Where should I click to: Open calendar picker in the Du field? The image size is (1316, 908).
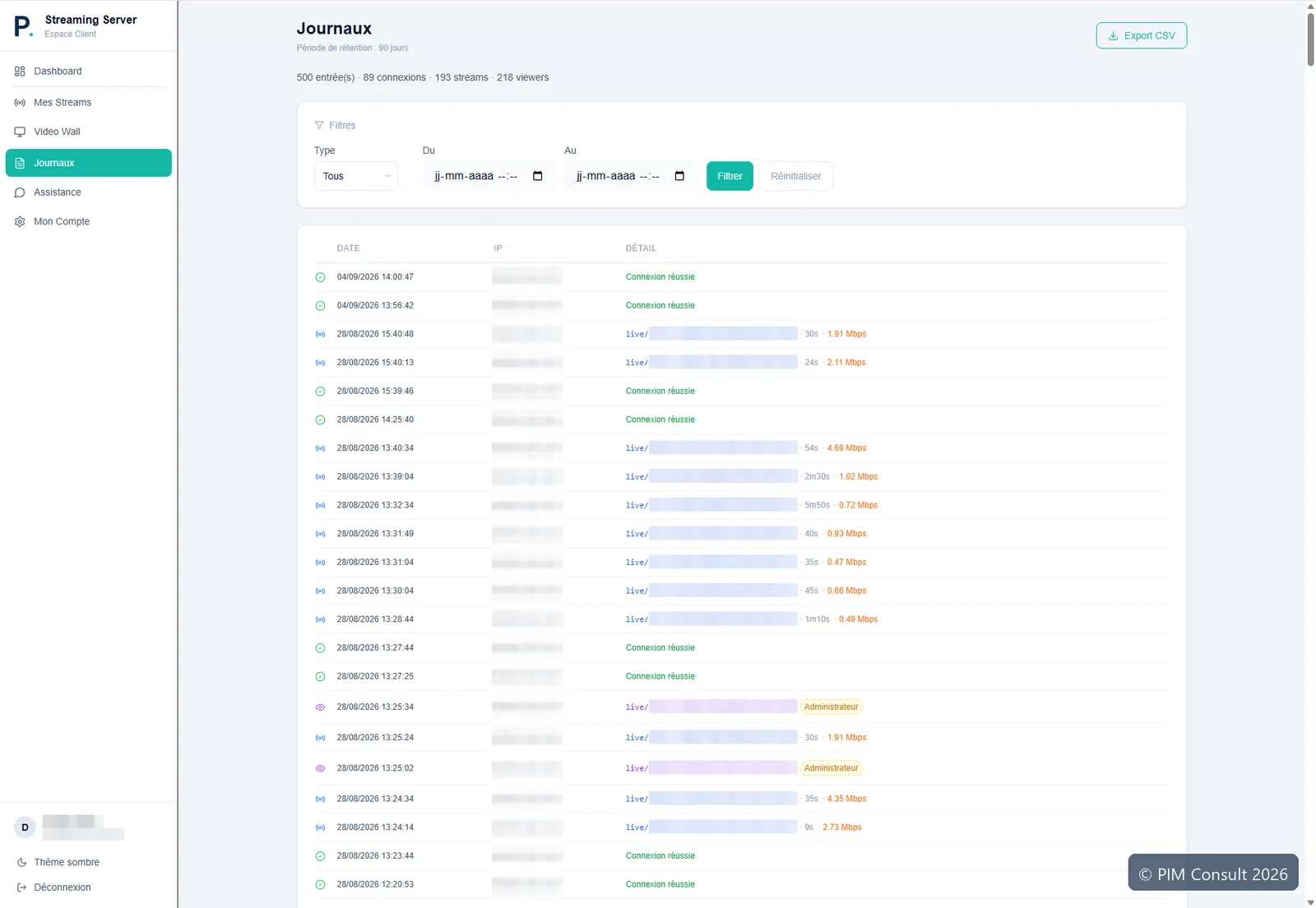[x=538, y=176]
